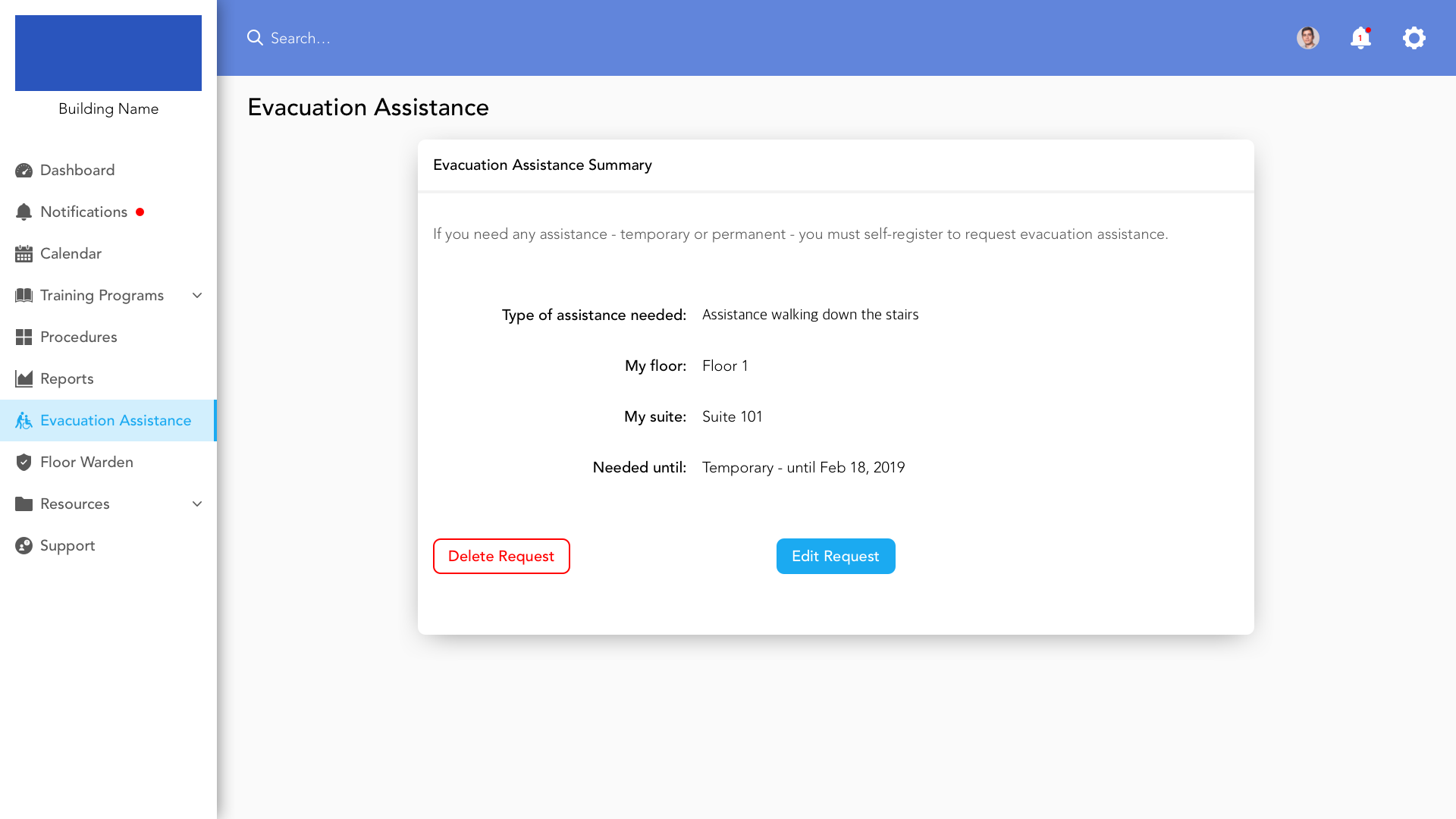Select Evacuation Assistance in sidebar

tap(115, 421)
